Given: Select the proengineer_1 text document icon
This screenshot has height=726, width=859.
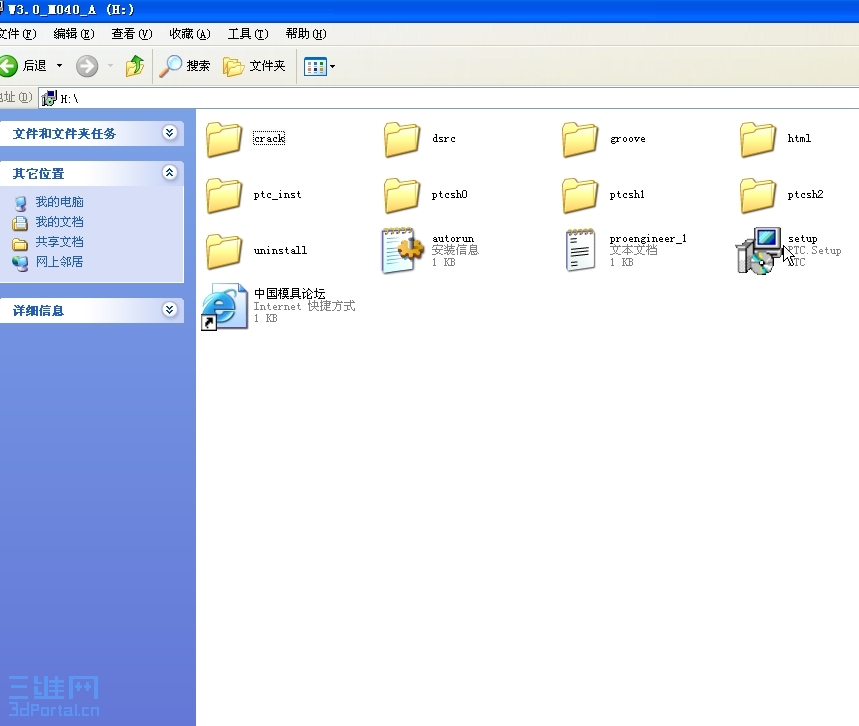Looking at the screenshot, I should point(580,250).
